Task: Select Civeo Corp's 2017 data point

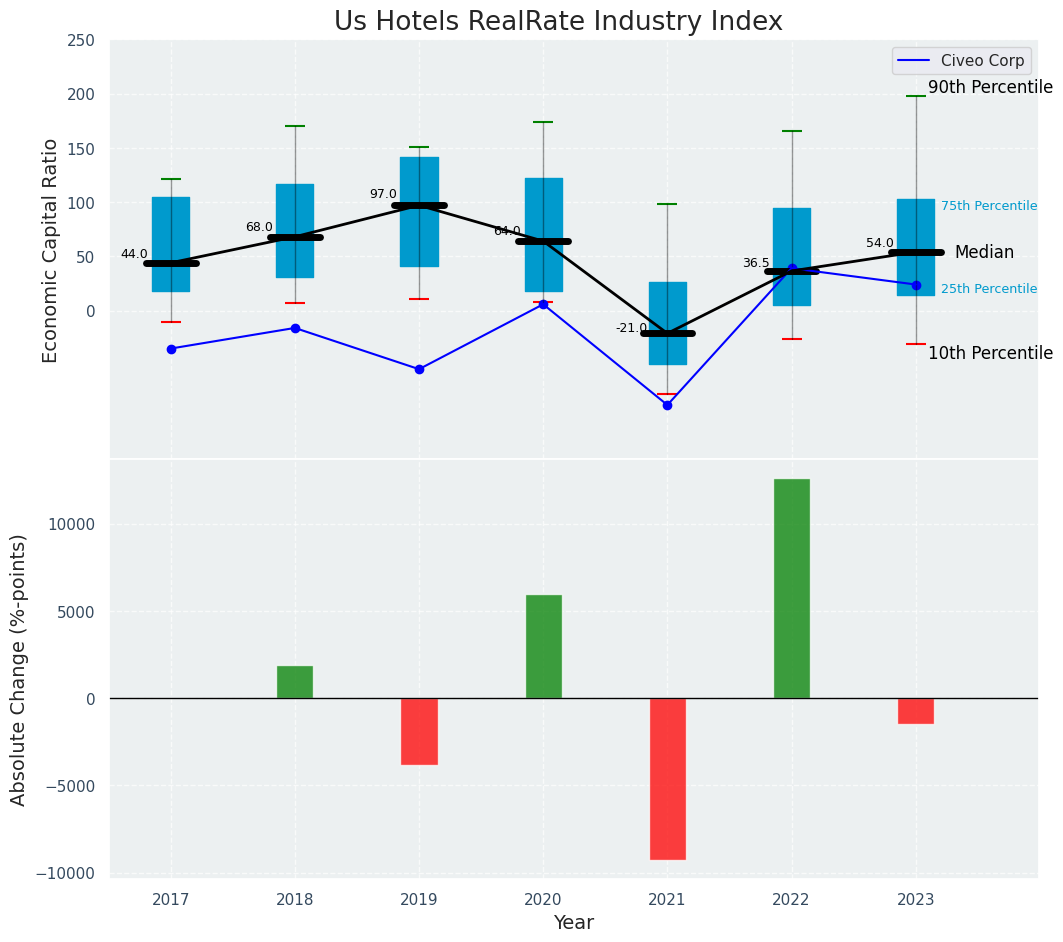Action: pyautogui.click(x=171, y=349)
